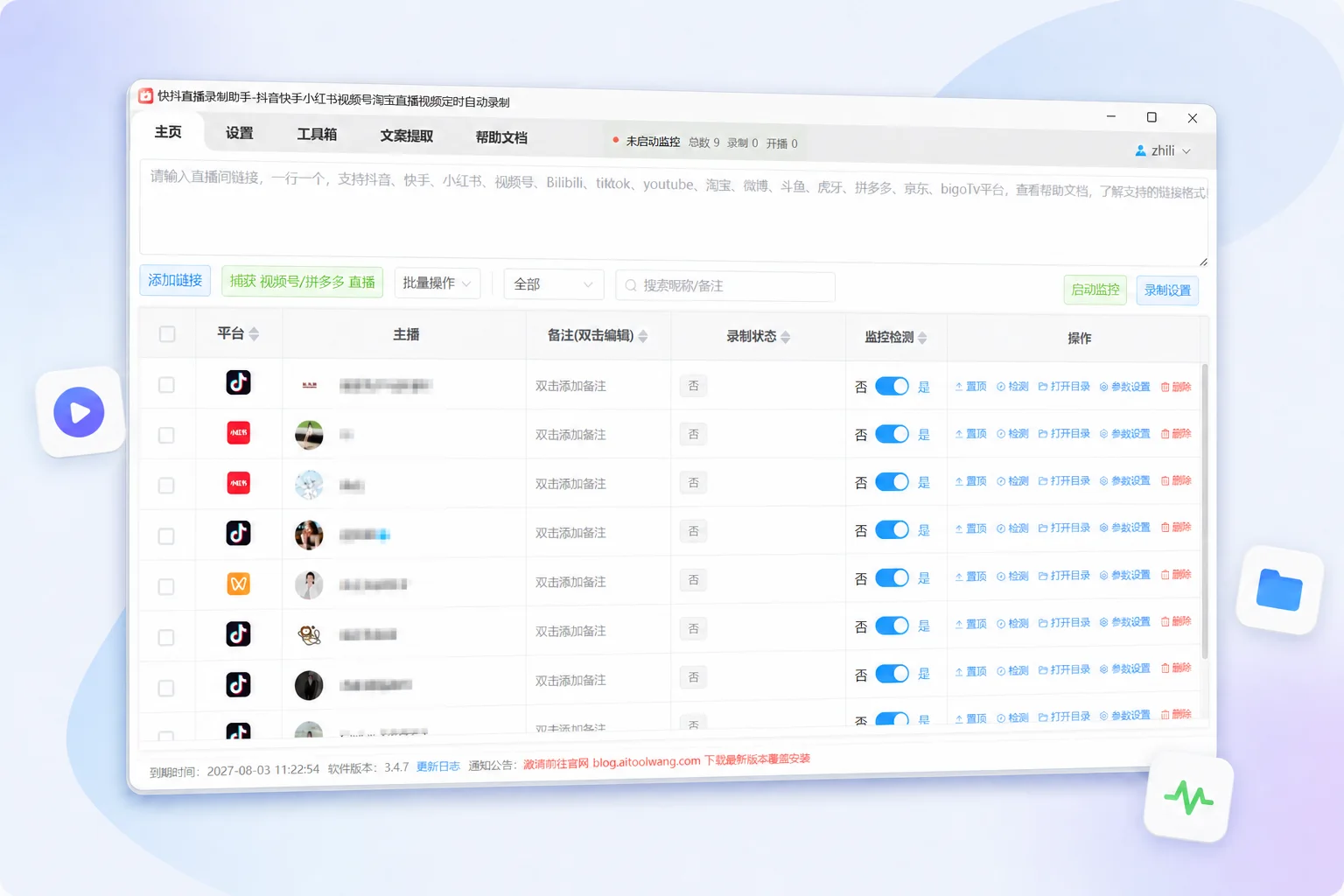Select the 文案提取 tab
This screenshot has height=896, width=1344.
pyautogui.click(x=407, y=136)
